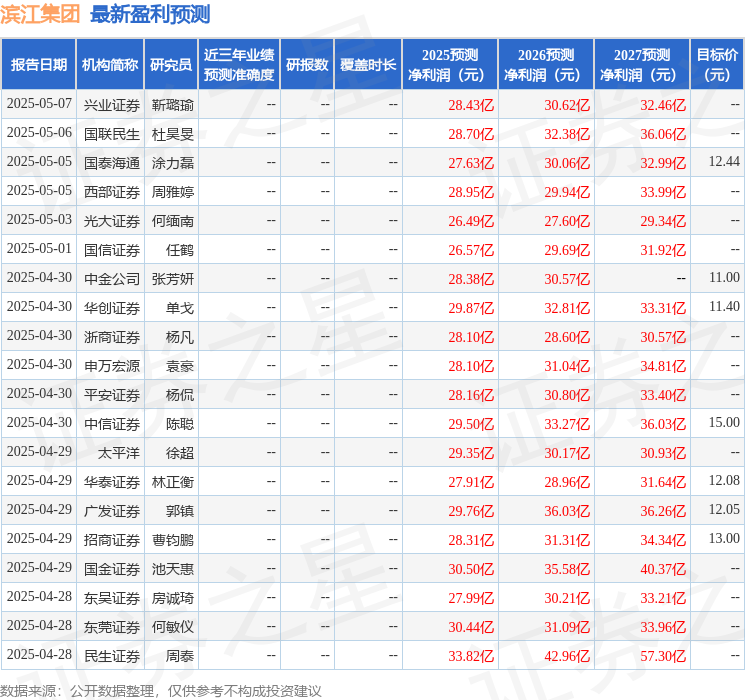Image resolution: width=745 pixels, height=700 pixels.
Task: Select analyst 张芳妍 in 中金公司 row
Action: click(x=172, y=278)
